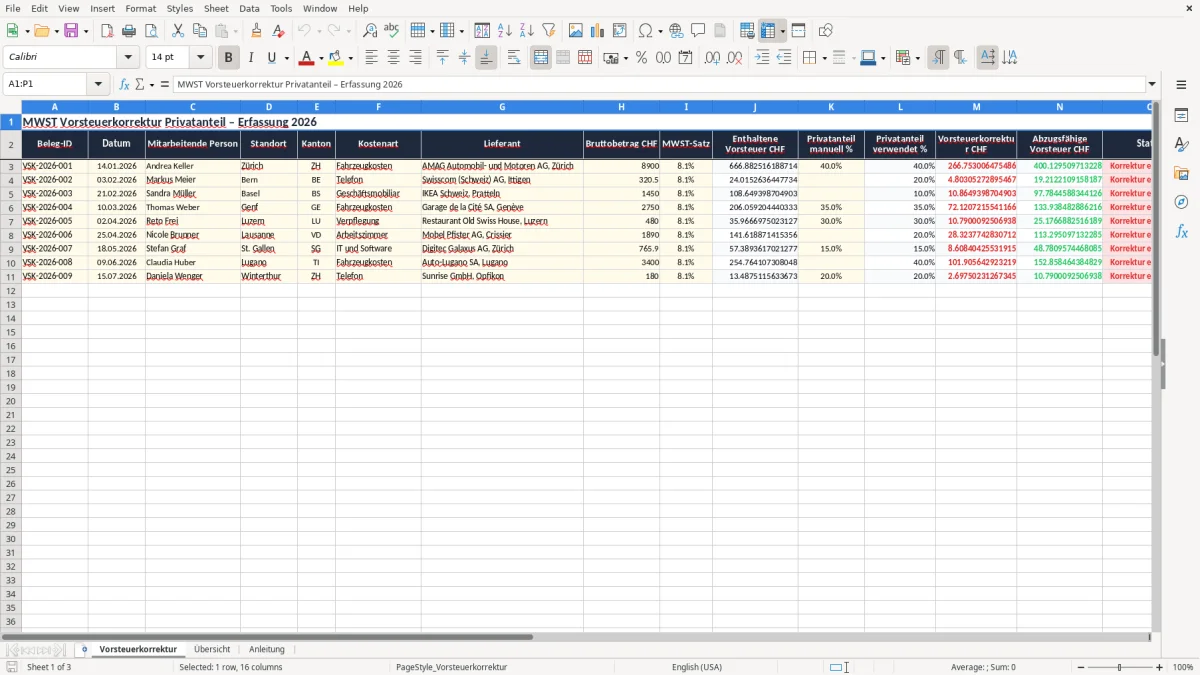Increase the indent
The image size is (1200, 675).
point(762,58)
